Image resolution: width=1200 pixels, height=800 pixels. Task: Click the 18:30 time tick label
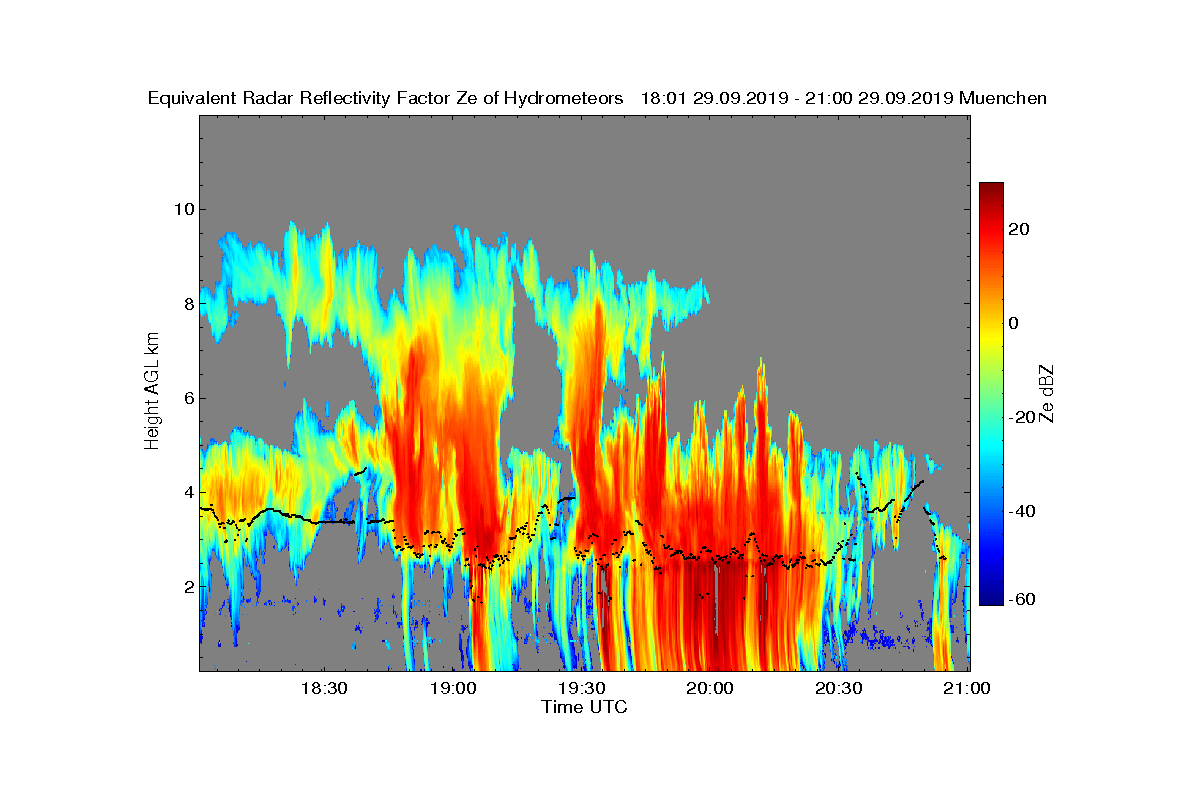coord(323,688)
